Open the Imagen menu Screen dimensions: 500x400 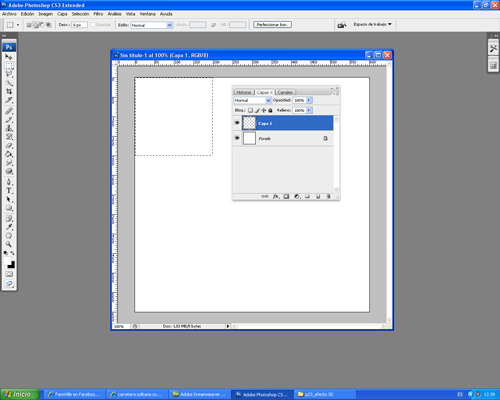click(x=46, y=14)
